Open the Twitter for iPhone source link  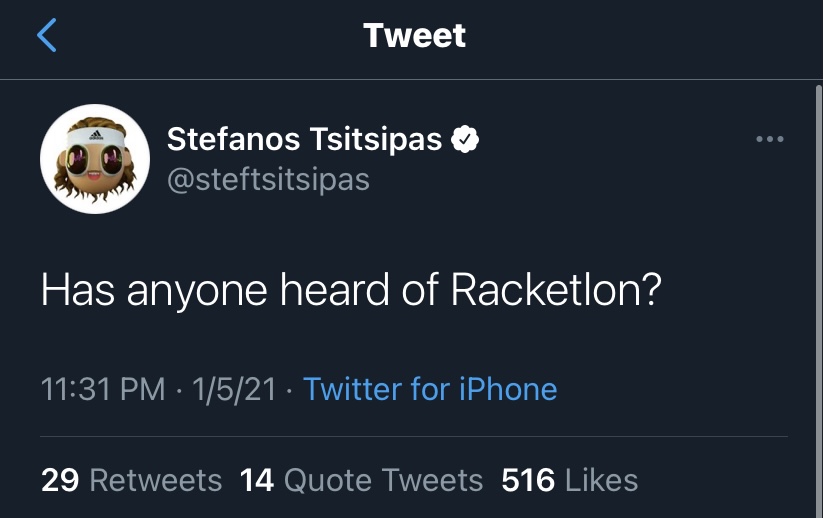coord(430,388)
